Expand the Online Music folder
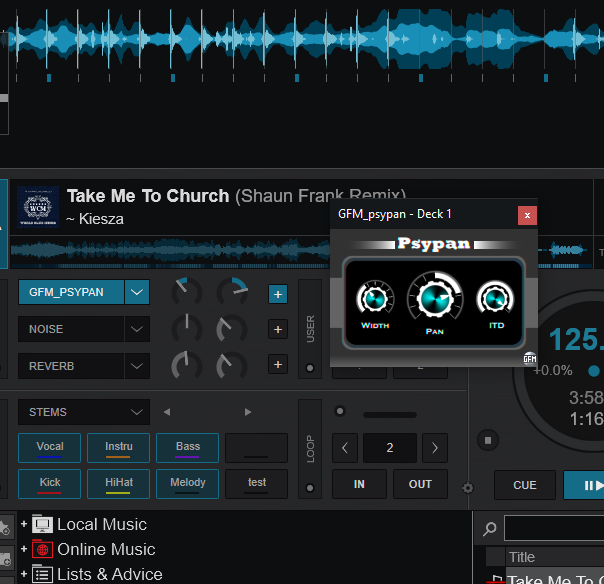 pos(24,549)
